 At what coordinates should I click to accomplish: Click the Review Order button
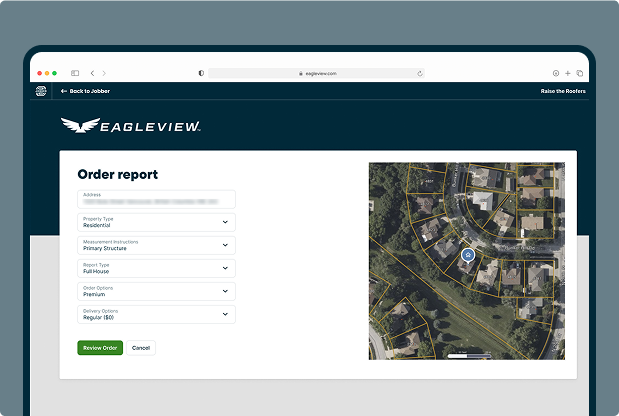point(100,348)
